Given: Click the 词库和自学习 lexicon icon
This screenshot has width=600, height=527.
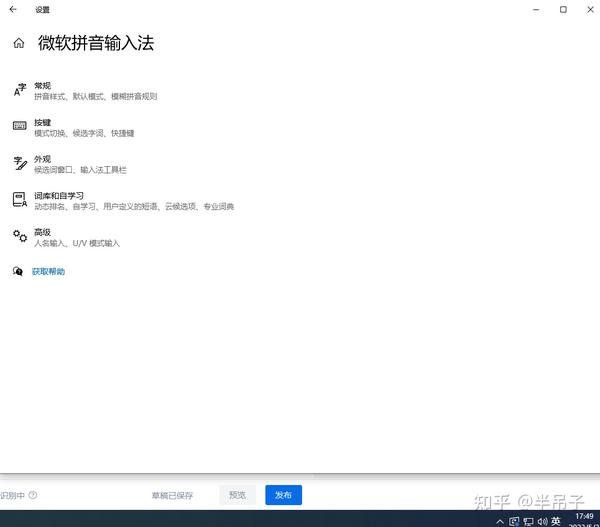Looking at the screenshot, I should click(x=20, y=200).
